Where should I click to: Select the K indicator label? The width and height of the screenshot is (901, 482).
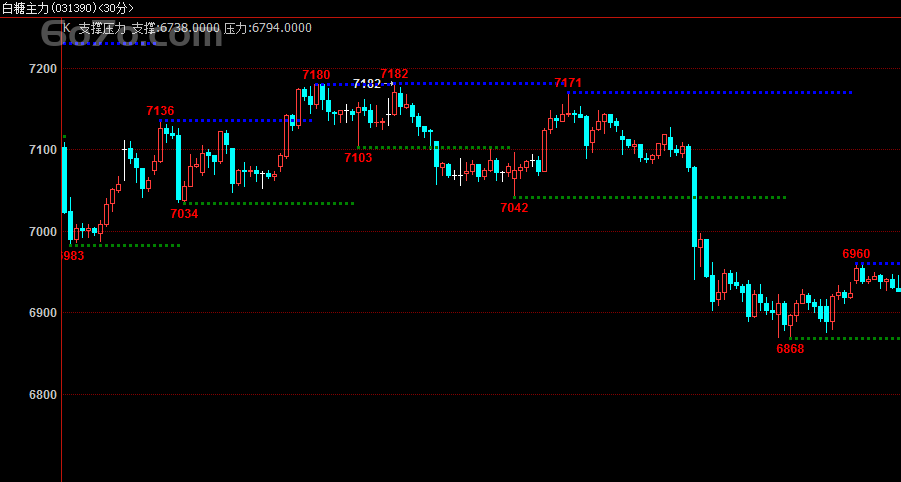coord(67,28)
